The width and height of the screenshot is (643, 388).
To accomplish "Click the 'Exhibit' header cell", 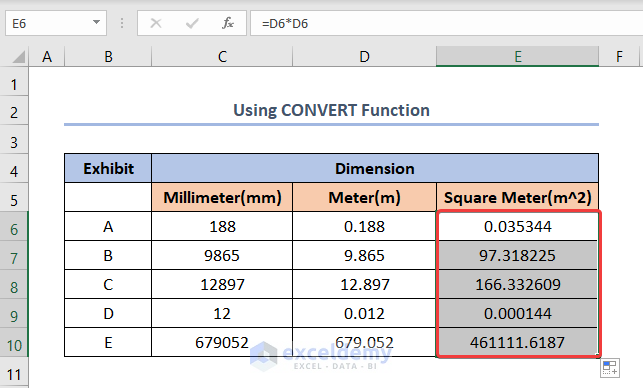I will pos(108,168).
